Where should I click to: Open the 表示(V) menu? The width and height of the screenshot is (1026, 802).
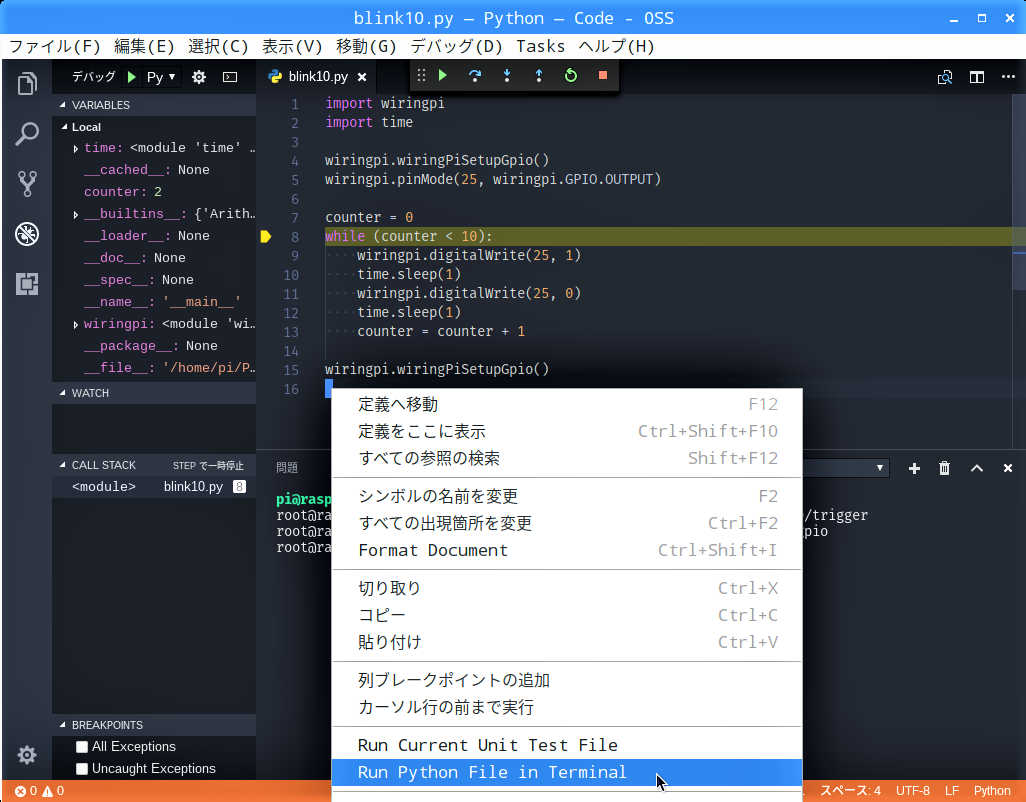[292, 46]
